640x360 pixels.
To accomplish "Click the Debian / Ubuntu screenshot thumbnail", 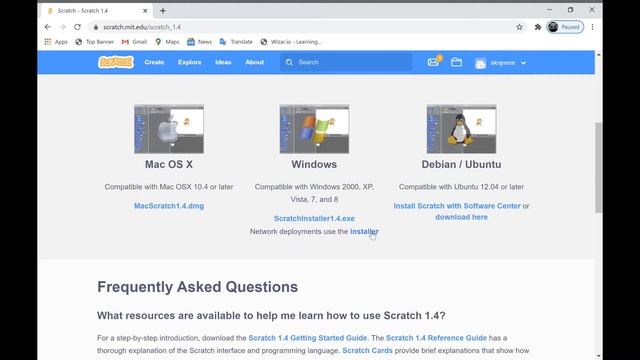I will (461, 129).
